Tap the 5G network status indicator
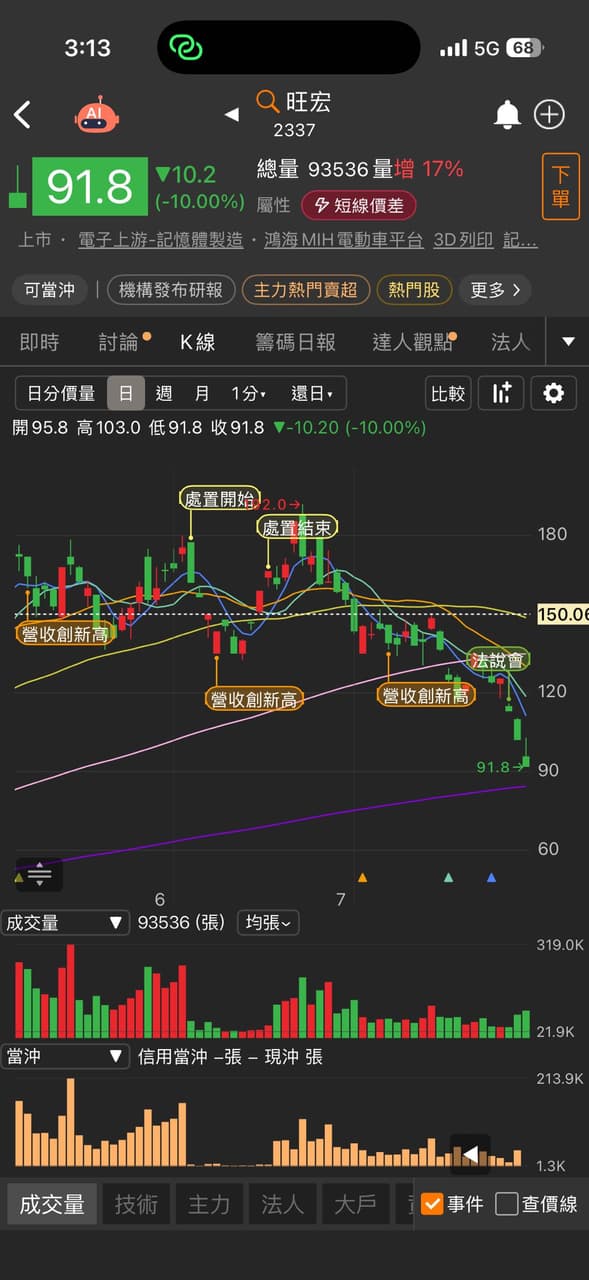The width and height of the screenshot is (589, 1280). coord(487,48)
